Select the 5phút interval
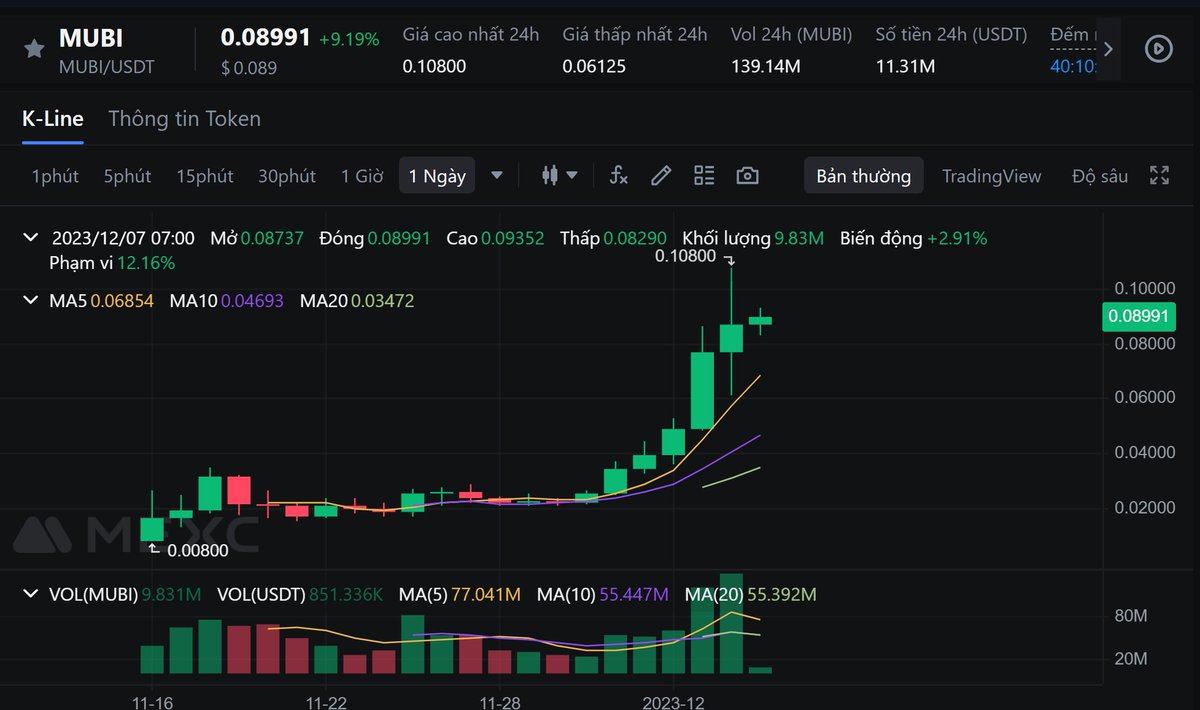Screen dimensions: 1200x710 coord(127,176)
